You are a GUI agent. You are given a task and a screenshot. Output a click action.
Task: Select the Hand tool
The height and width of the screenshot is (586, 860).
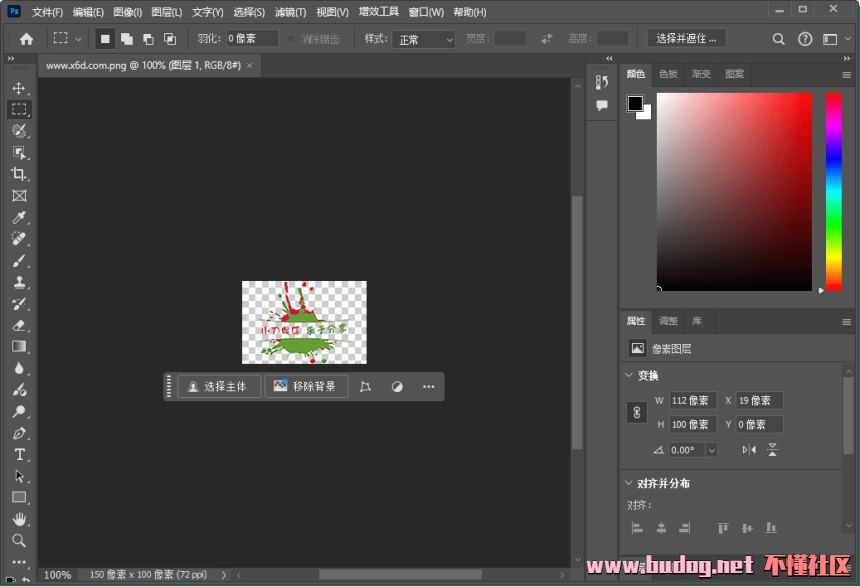tap(19, 519)
